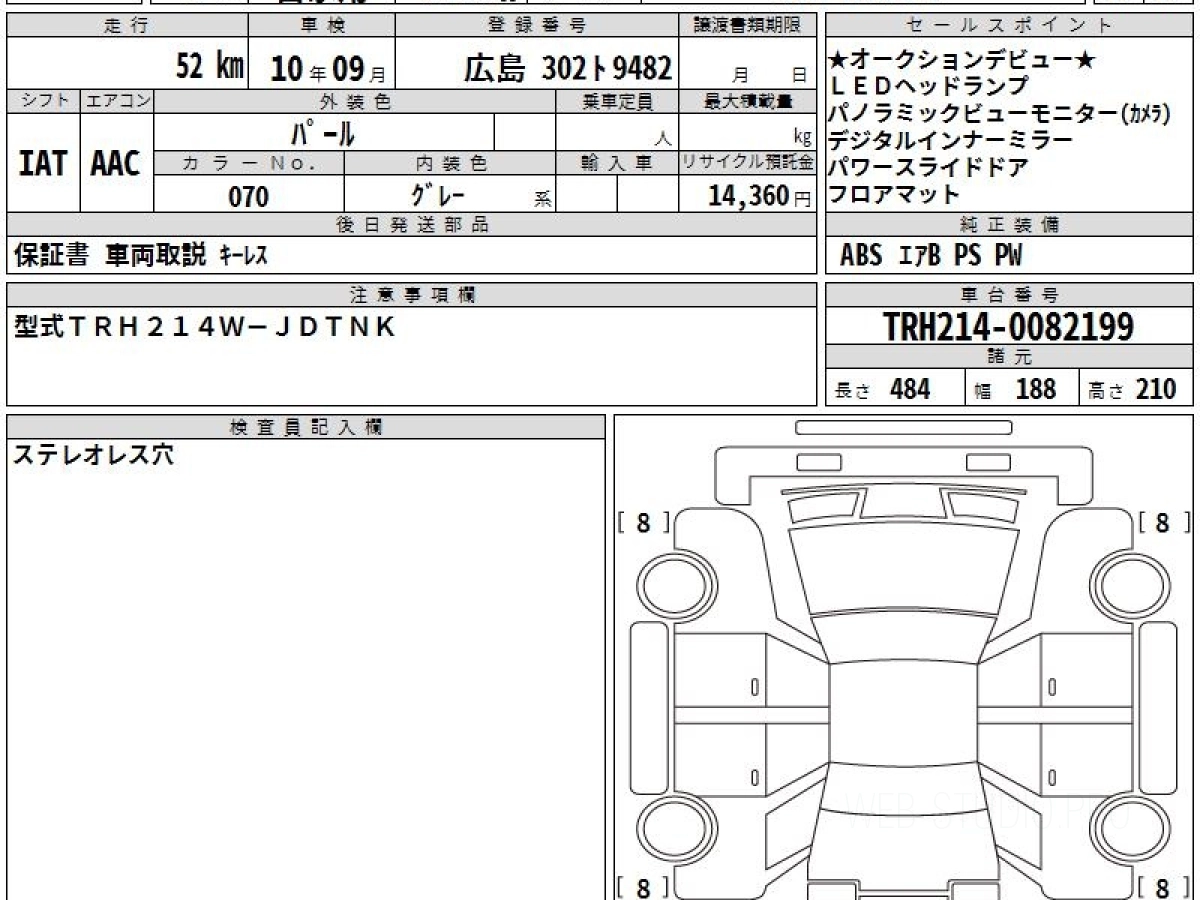Click the 諸元 heading
The image size is (1200, 900).
tap(1009, 356)
